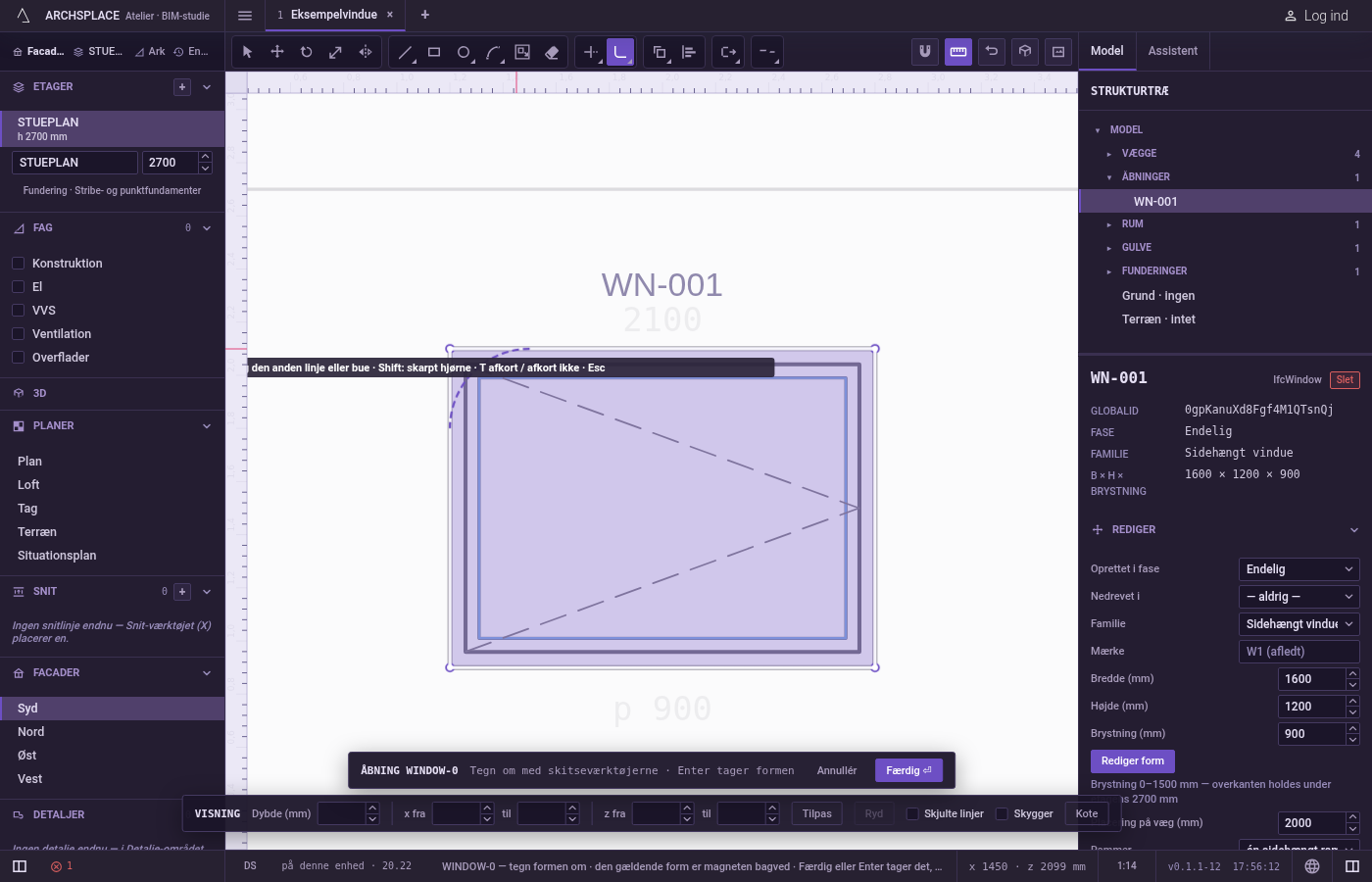Image resolution: width=1372 pixels, height=882 pixels.
Task: Activate the fillet corner tool
Action: pos(620,52)
